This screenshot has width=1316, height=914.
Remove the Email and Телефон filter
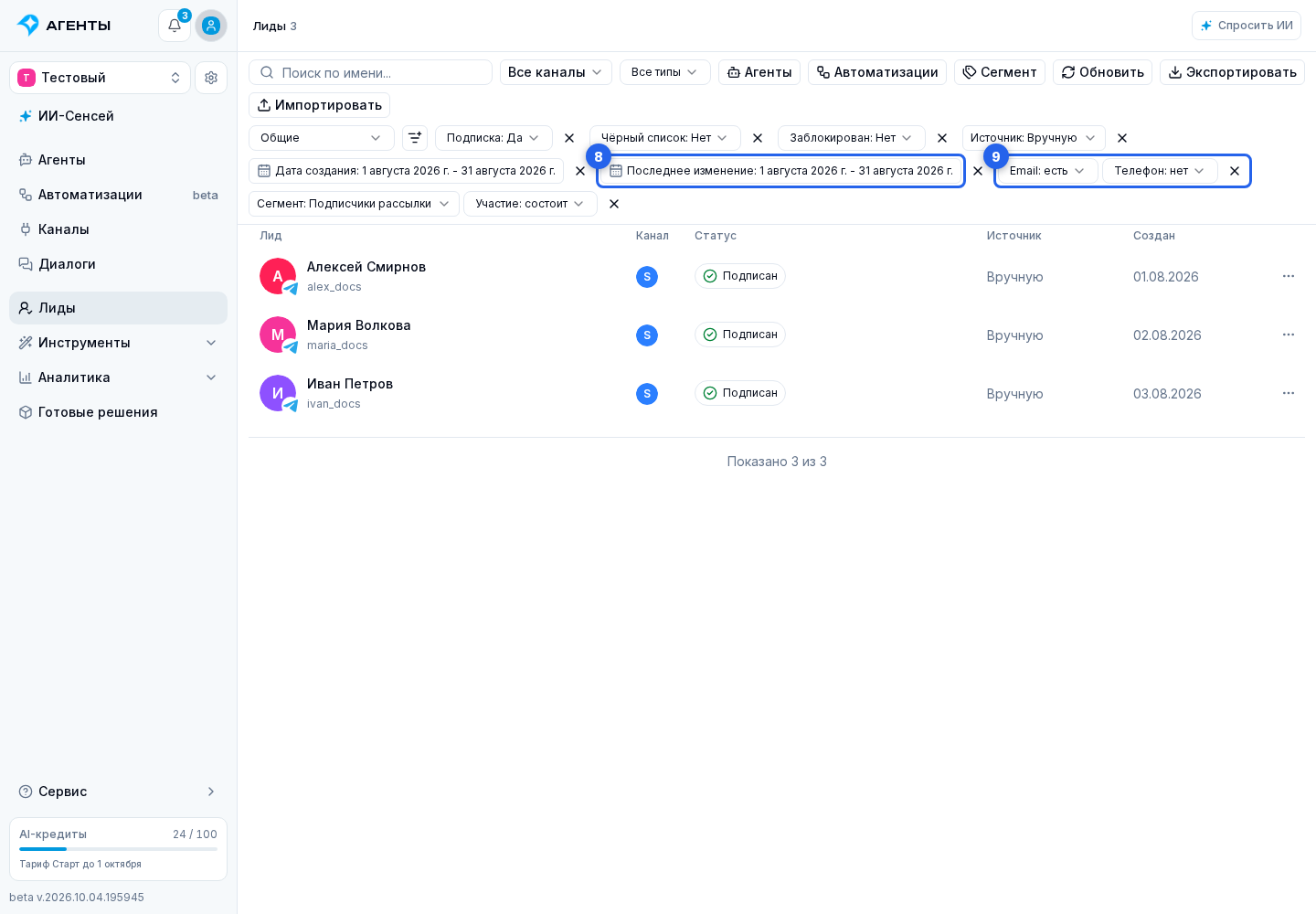(1235, 171)
